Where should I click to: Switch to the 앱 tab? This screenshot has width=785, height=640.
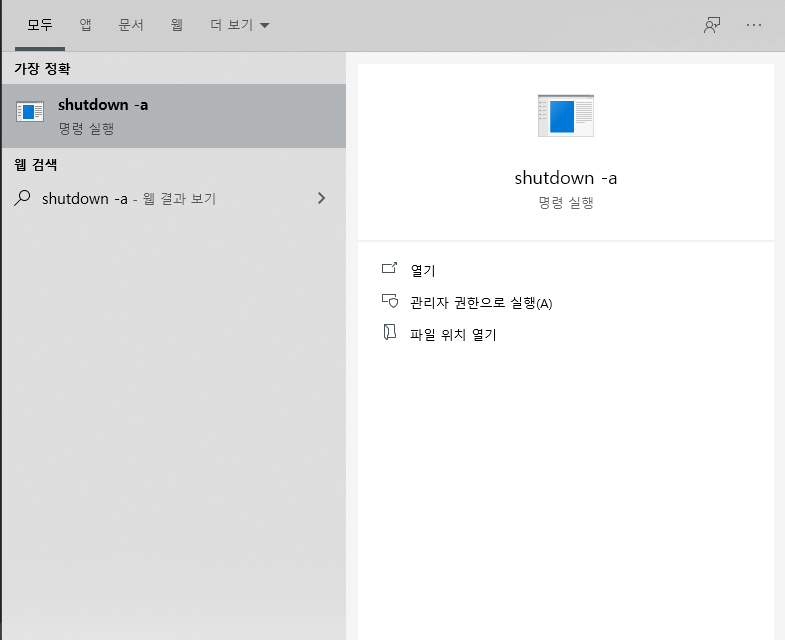(86, 25)
